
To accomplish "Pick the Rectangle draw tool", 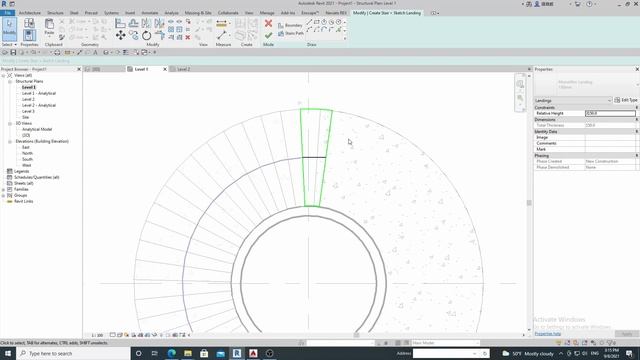I will (317, 22).
